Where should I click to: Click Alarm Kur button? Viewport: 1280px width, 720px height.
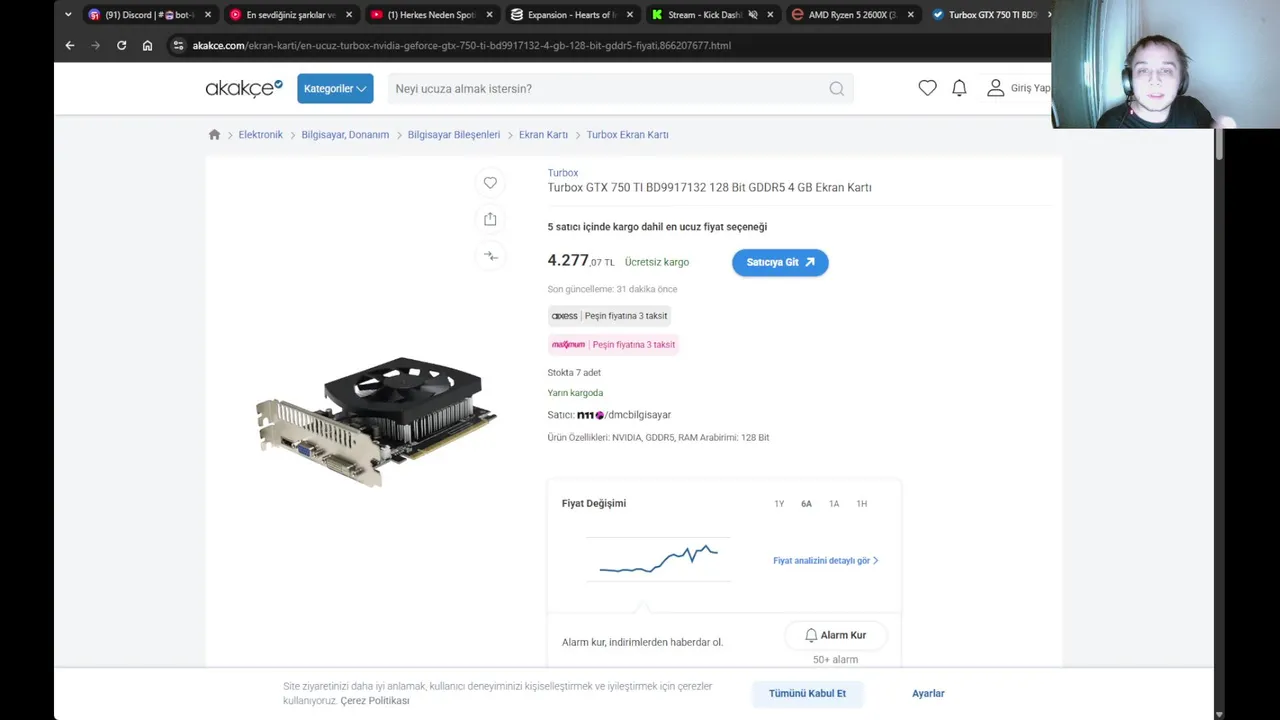(835, 635)
